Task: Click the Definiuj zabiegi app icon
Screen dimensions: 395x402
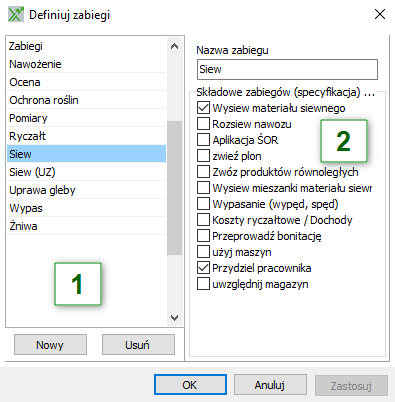Action: tap(16, 15)
